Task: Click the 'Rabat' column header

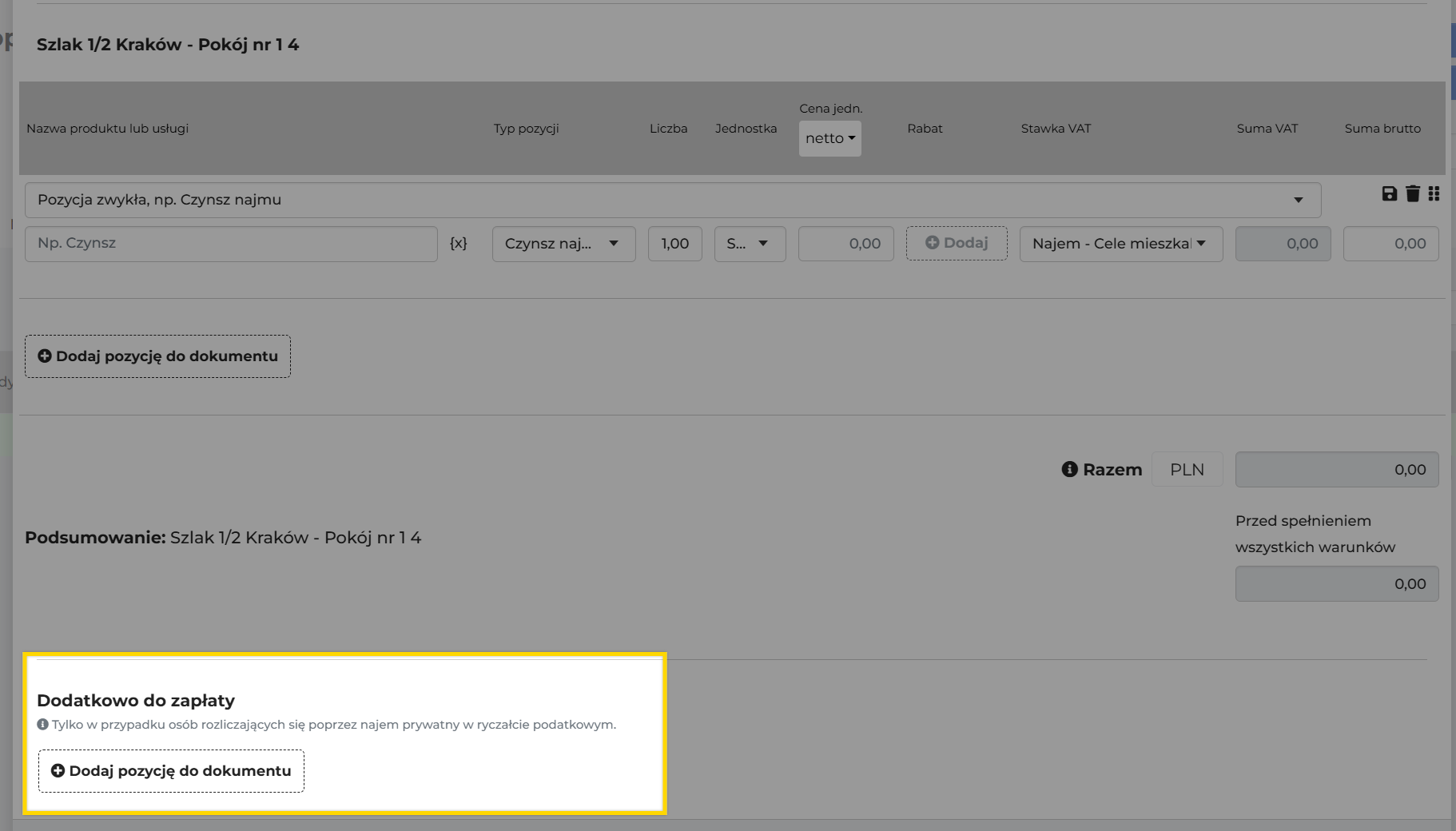Action: [x=925, y=129]
